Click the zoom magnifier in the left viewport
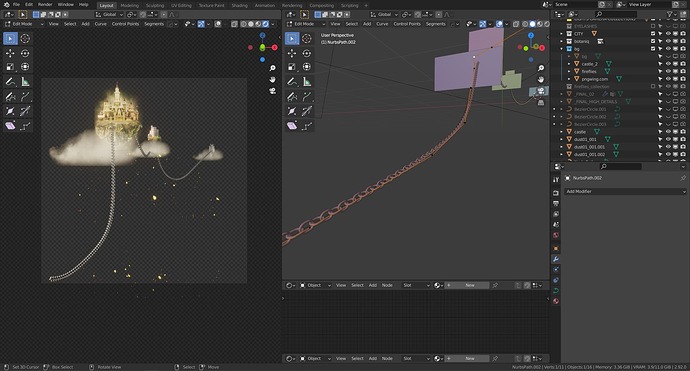The height and width of the screenshot is (371, 690). (272, 68)
